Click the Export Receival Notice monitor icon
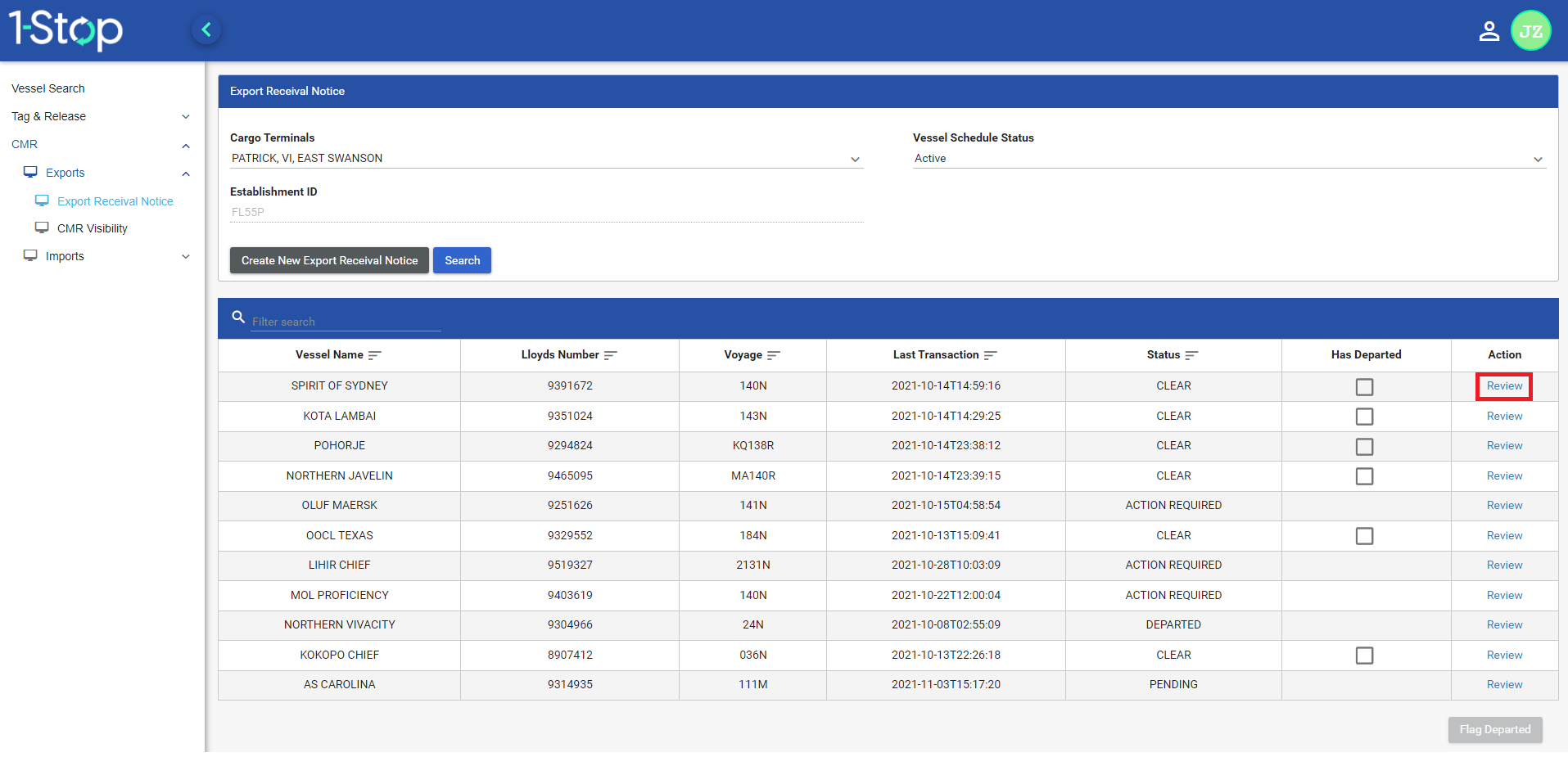This screenshot has height=766, width=1568. point(42,201)
